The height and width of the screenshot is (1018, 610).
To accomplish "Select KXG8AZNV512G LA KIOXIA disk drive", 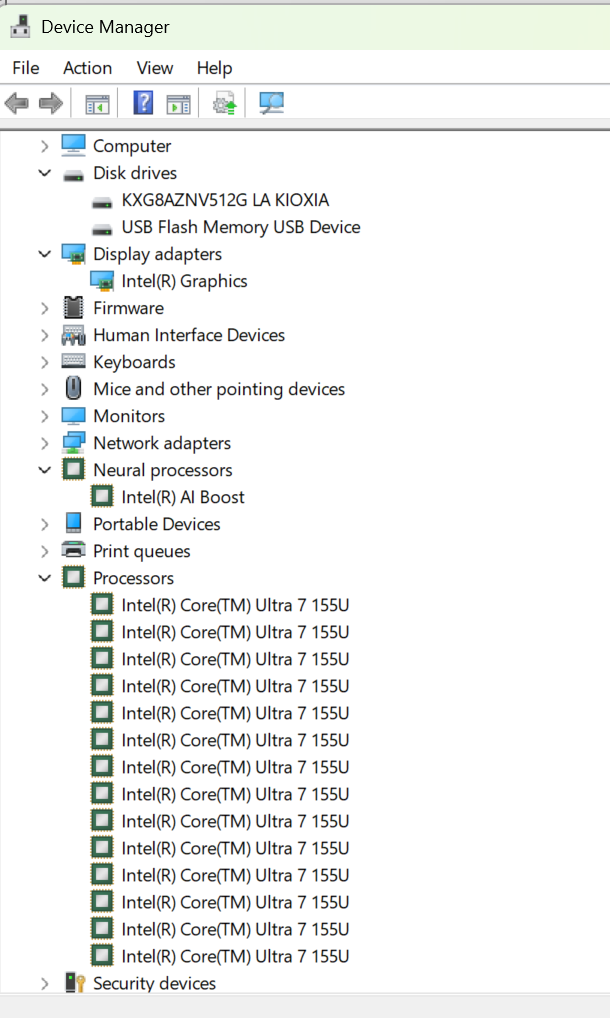I will tap(225, 200).
